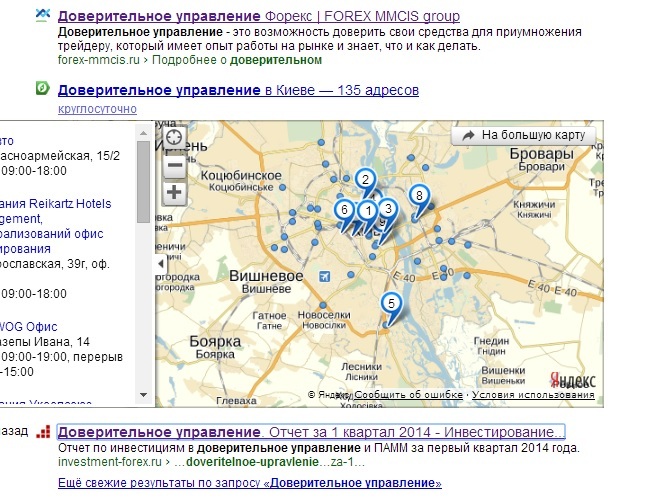The height and width of the screenshot is (502, 662).
Task: Click 'Подробнее о доверительном' breadcrumb link
Action: 237,60
